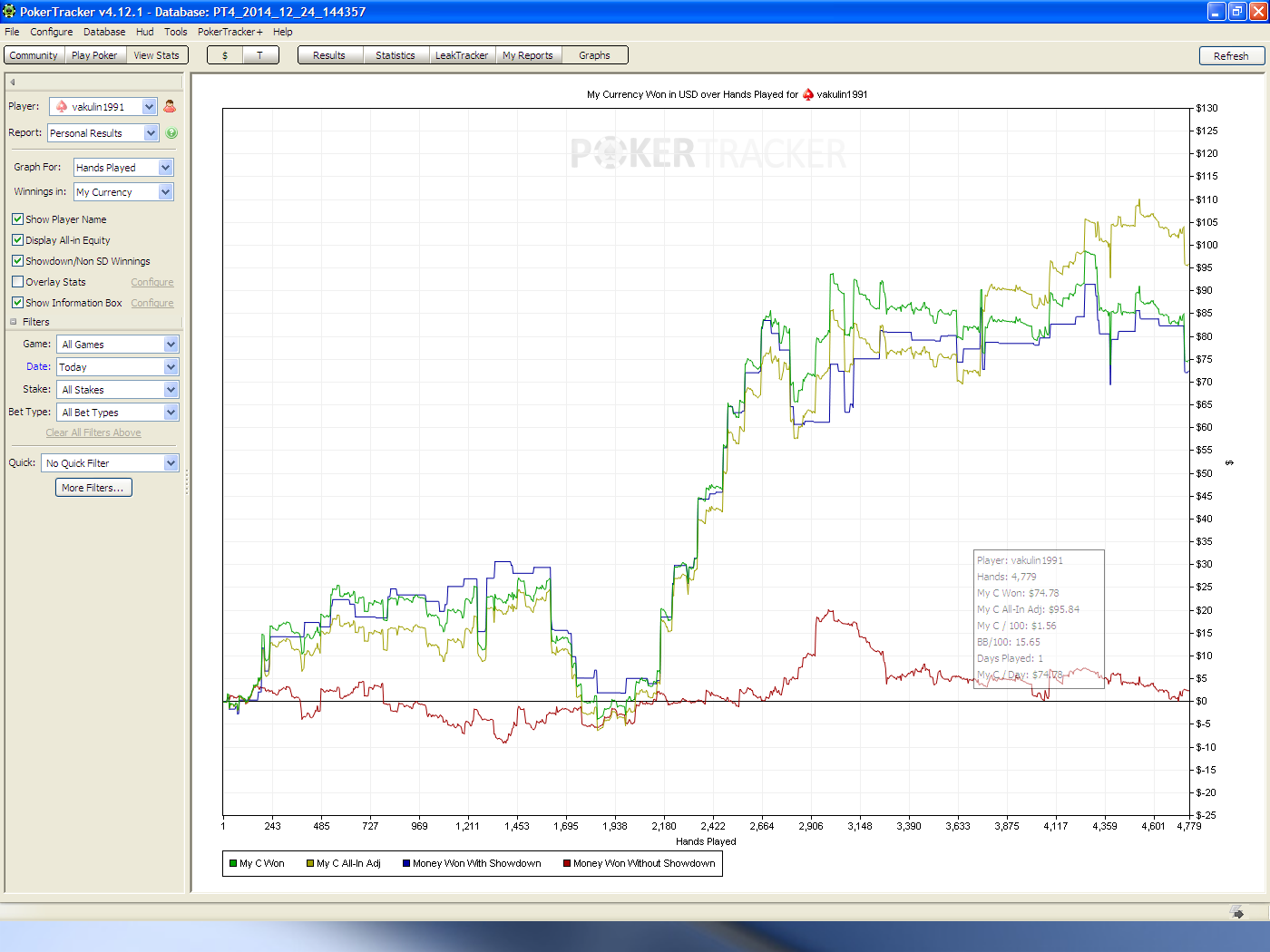Expand the Date filter dropdown
The height and width of the screenshot is (952, 1270).
(118, 367)
